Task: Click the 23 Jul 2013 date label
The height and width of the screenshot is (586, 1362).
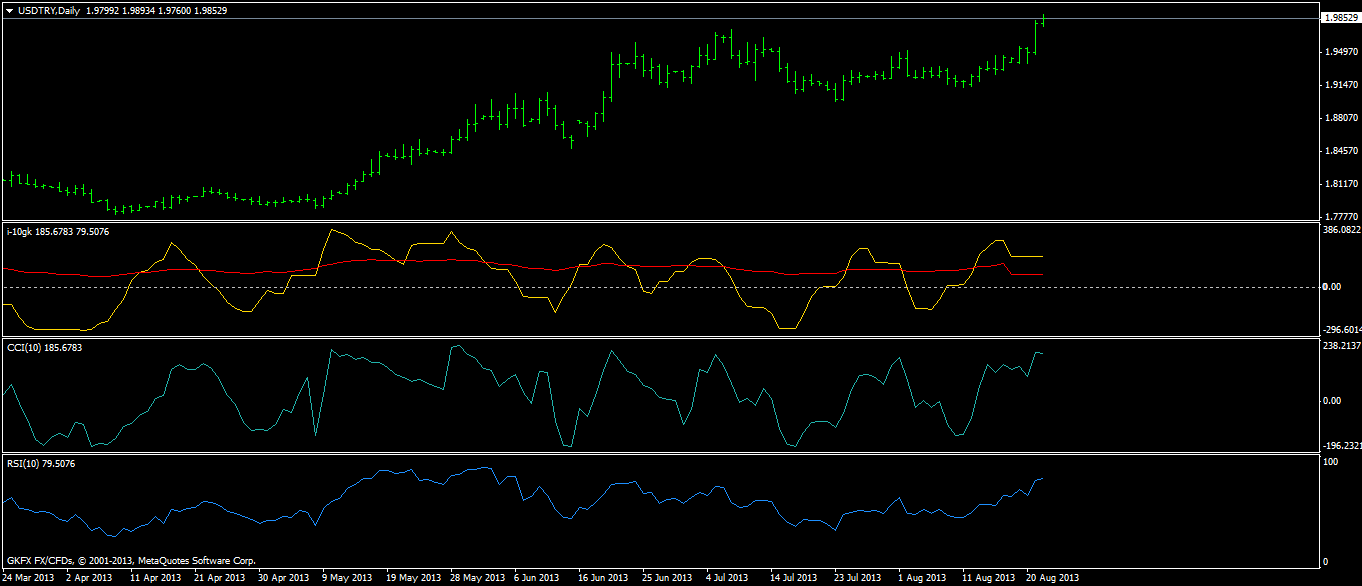Action: pos(858,578)
